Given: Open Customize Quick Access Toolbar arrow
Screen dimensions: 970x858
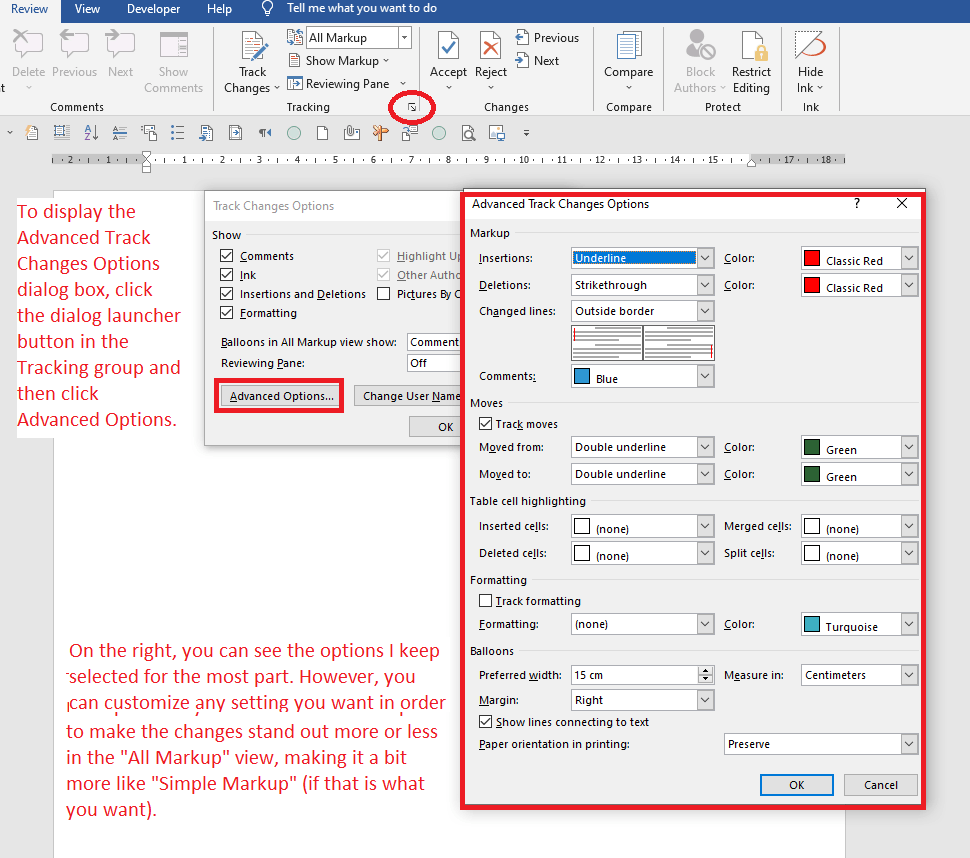Looking at the screenshot, I should click(x=526, y=133).
